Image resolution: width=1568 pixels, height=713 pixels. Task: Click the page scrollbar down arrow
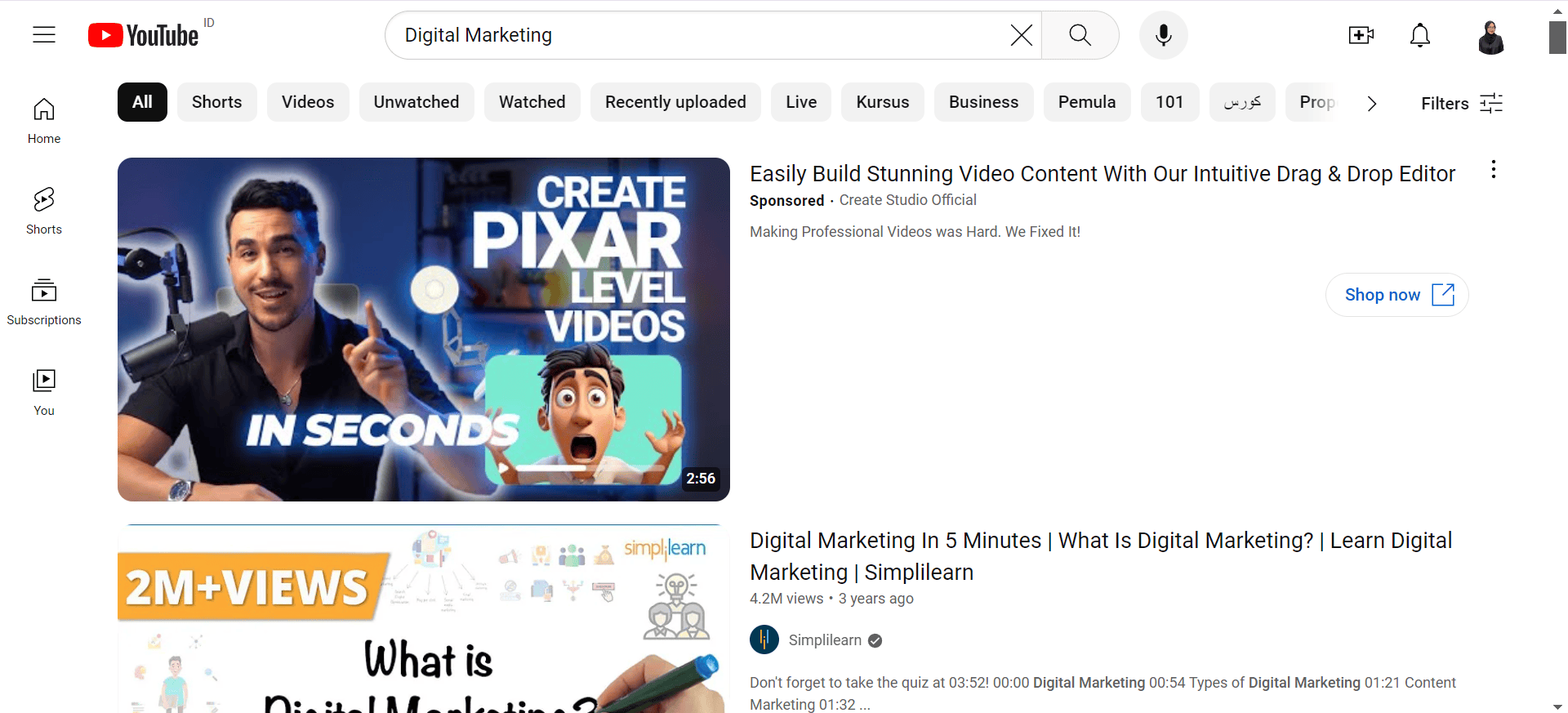tap(1558, 706)
